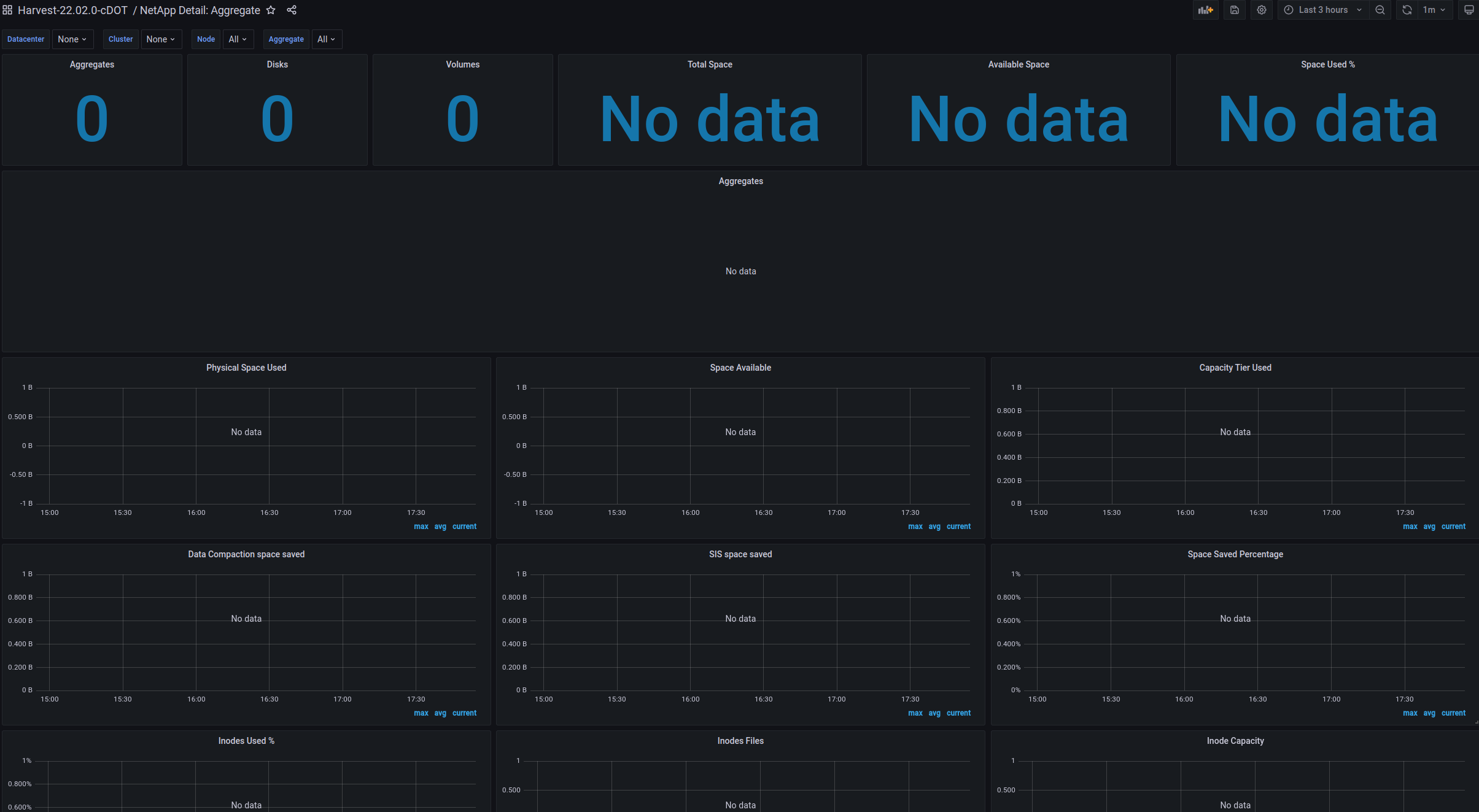Toggle current series in Capacity Tier Used
Viewport: 1479px width, 812px height.
tap(1453, 526)
